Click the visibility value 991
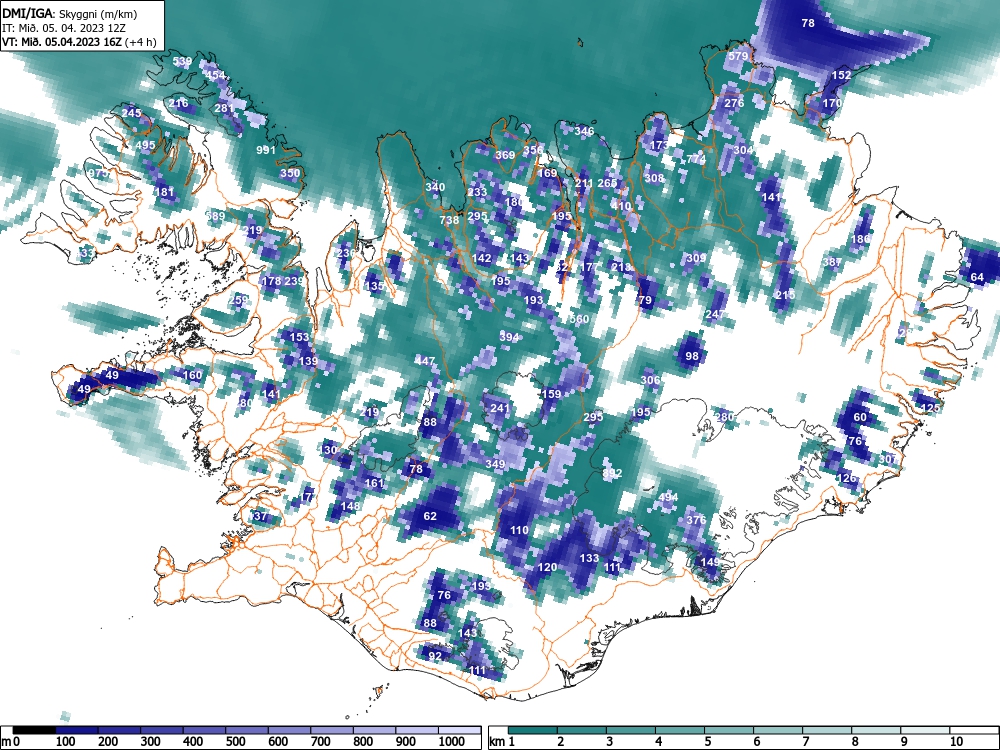The width and height of the screenshot is (1000, 750). pos(266,150)
